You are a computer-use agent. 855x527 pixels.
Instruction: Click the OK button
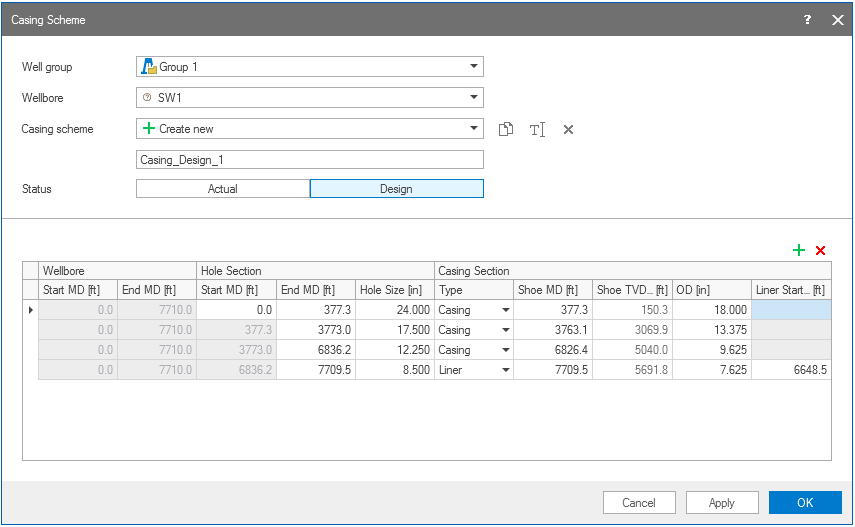[805, 503]
